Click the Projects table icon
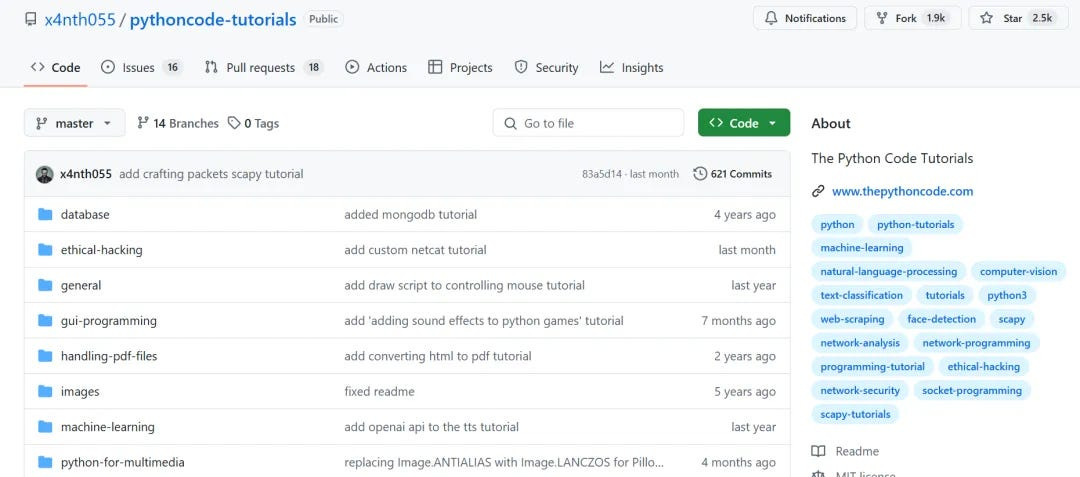This screenshot has height=477, width=1080. (435, 67)
